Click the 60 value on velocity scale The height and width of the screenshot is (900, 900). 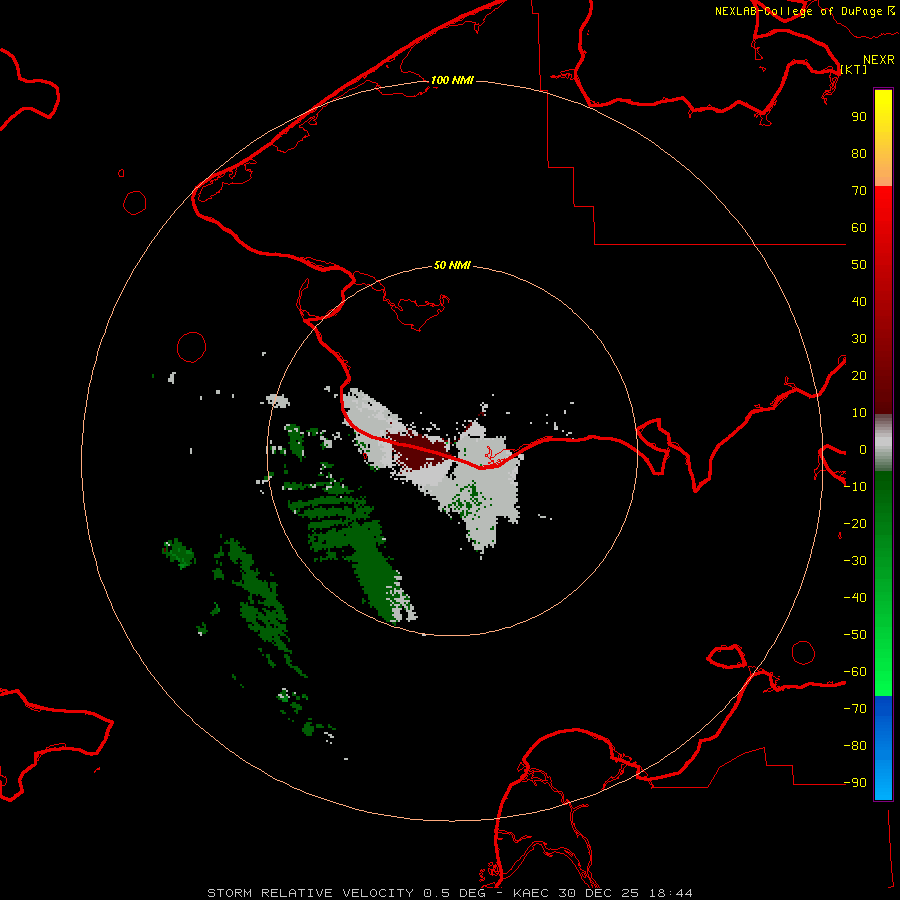point(859,228)
